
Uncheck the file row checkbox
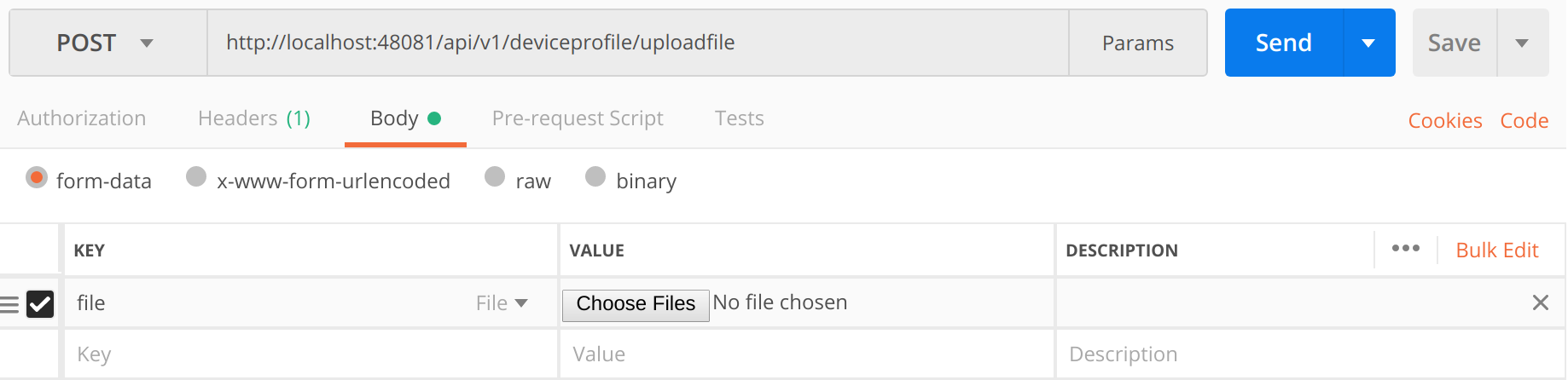click(x=40, y=304)
